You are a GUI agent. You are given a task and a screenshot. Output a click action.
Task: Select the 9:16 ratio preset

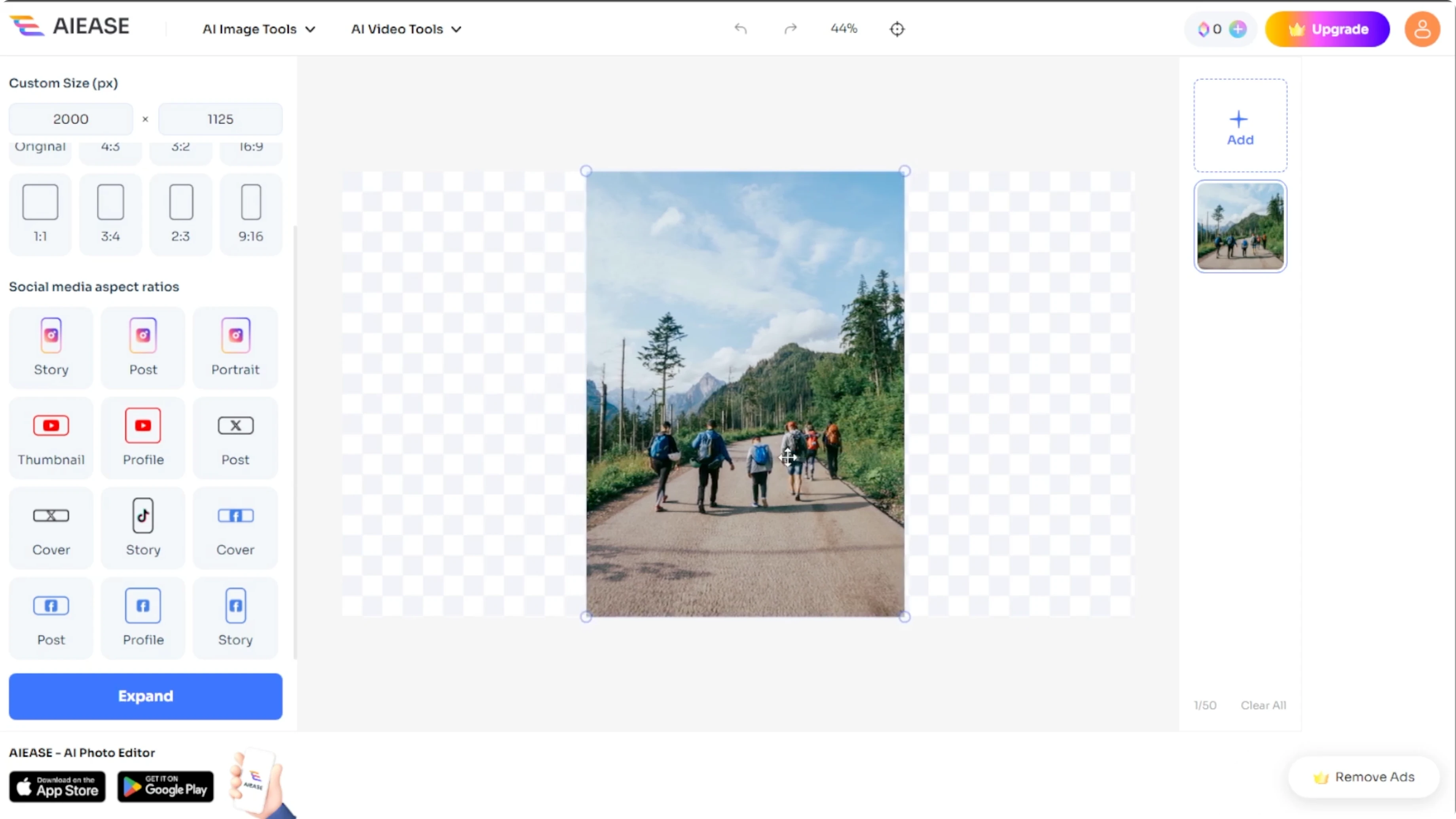251,214
